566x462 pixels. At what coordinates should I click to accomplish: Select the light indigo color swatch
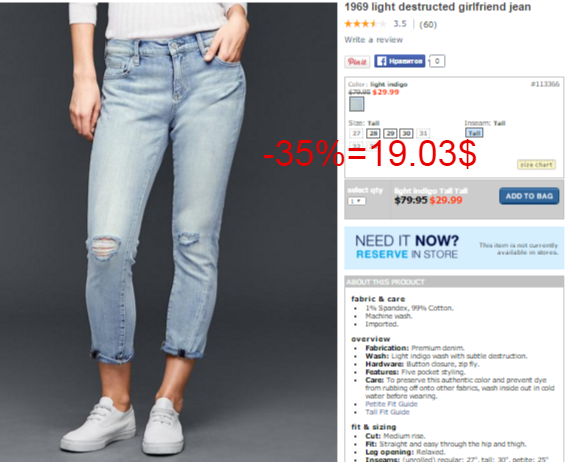pyautogui.click(x=357, y=104)
